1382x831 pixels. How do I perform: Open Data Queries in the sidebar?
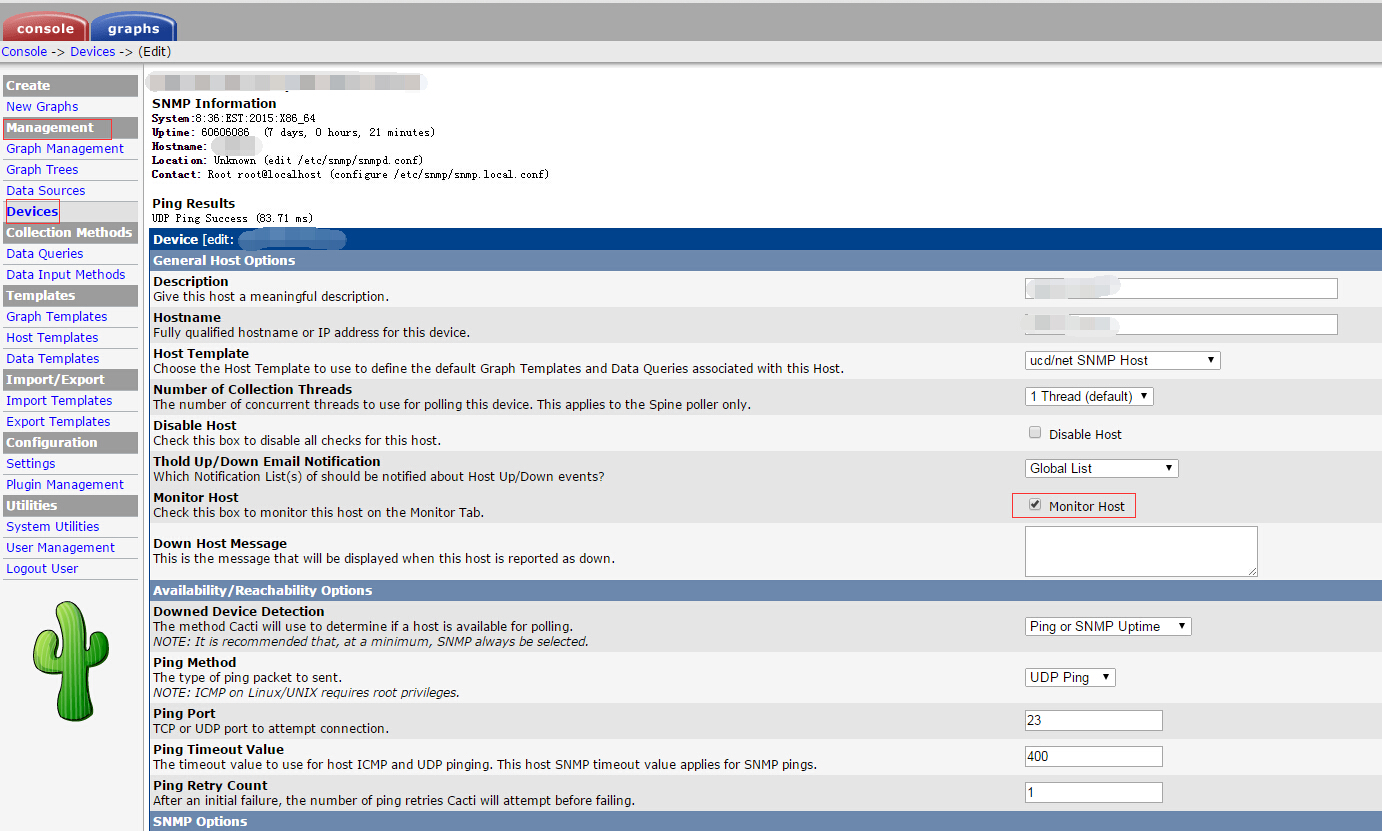[45, 254]
